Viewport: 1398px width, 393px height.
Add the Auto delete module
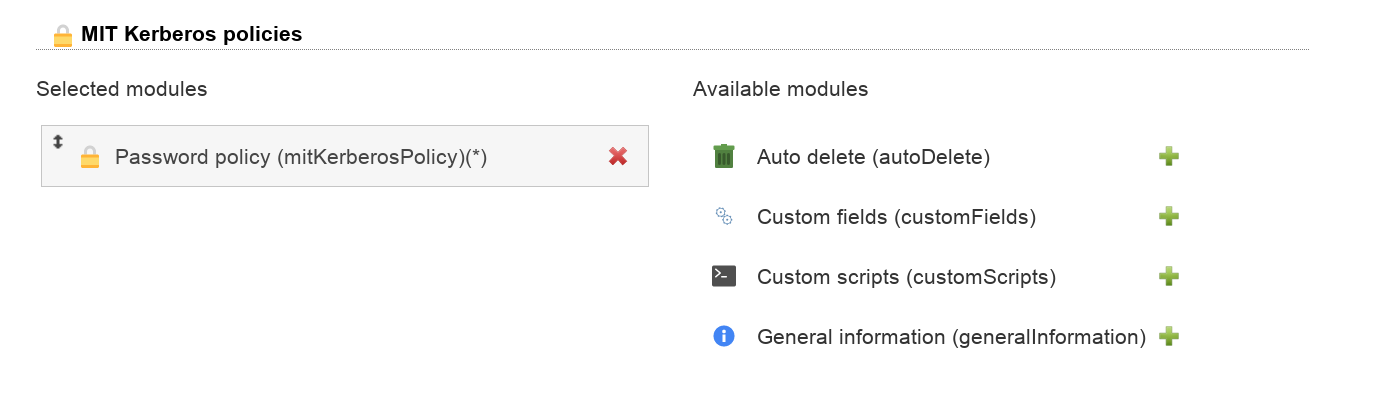tap(1168, 157)
